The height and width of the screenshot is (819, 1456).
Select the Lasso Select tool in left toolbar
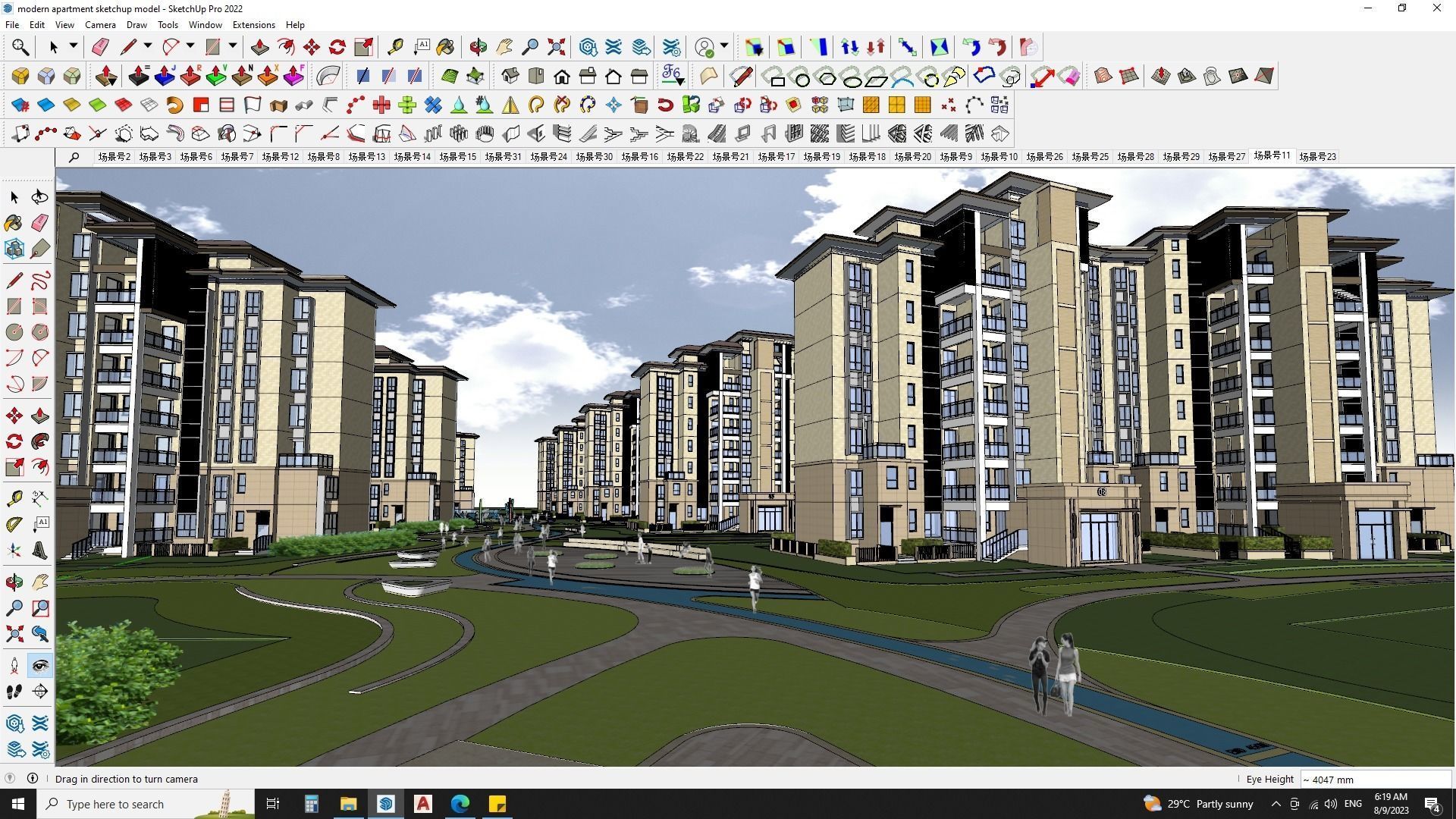40,197
